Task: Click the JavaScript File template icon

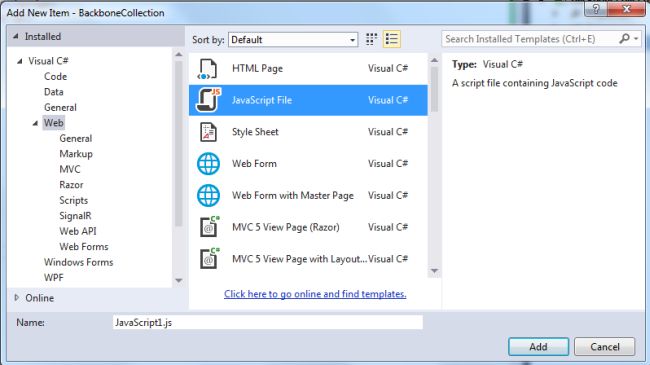Action: click(209, 100)
